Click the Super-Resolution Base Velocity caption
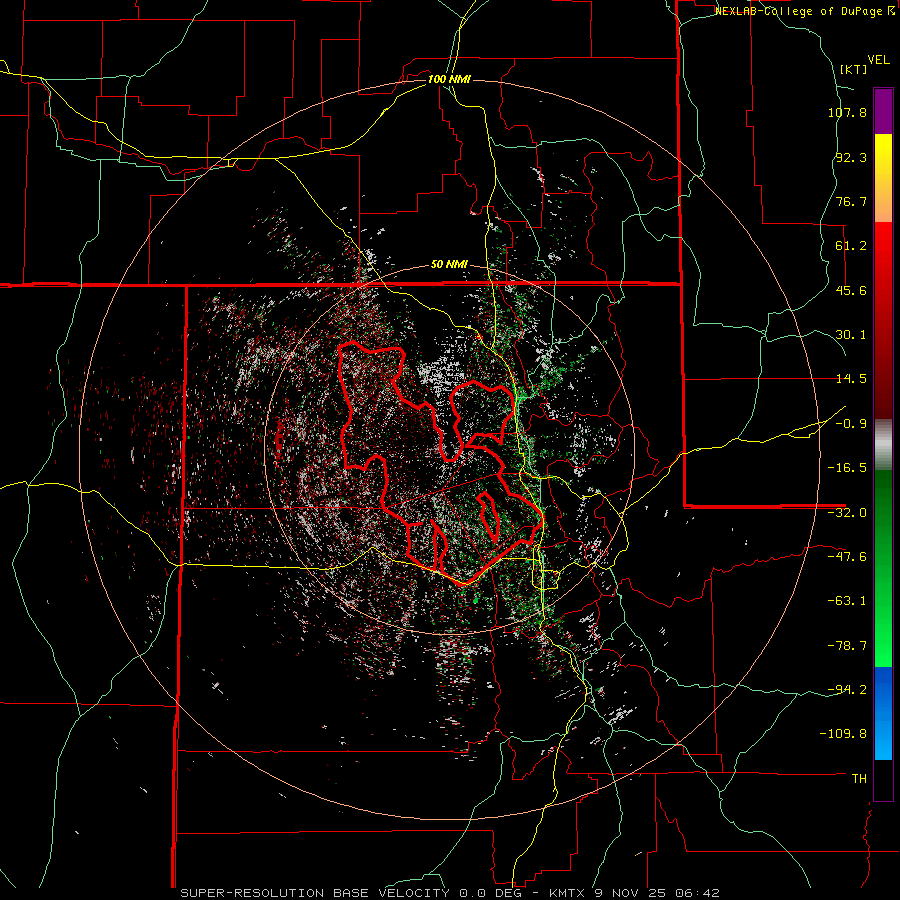 (x=450, y=893)
